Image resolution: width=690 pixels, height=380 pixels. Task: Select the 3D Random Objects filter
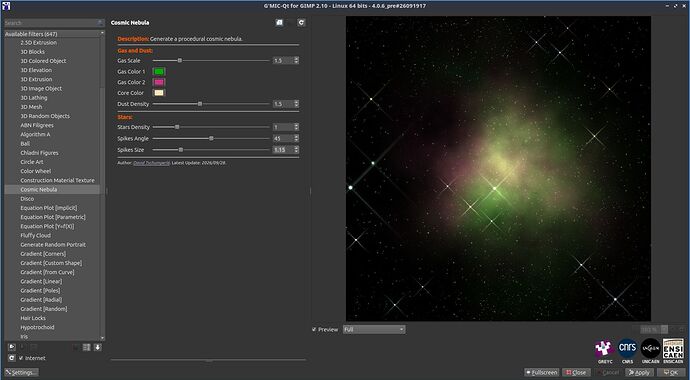point(45,116)
